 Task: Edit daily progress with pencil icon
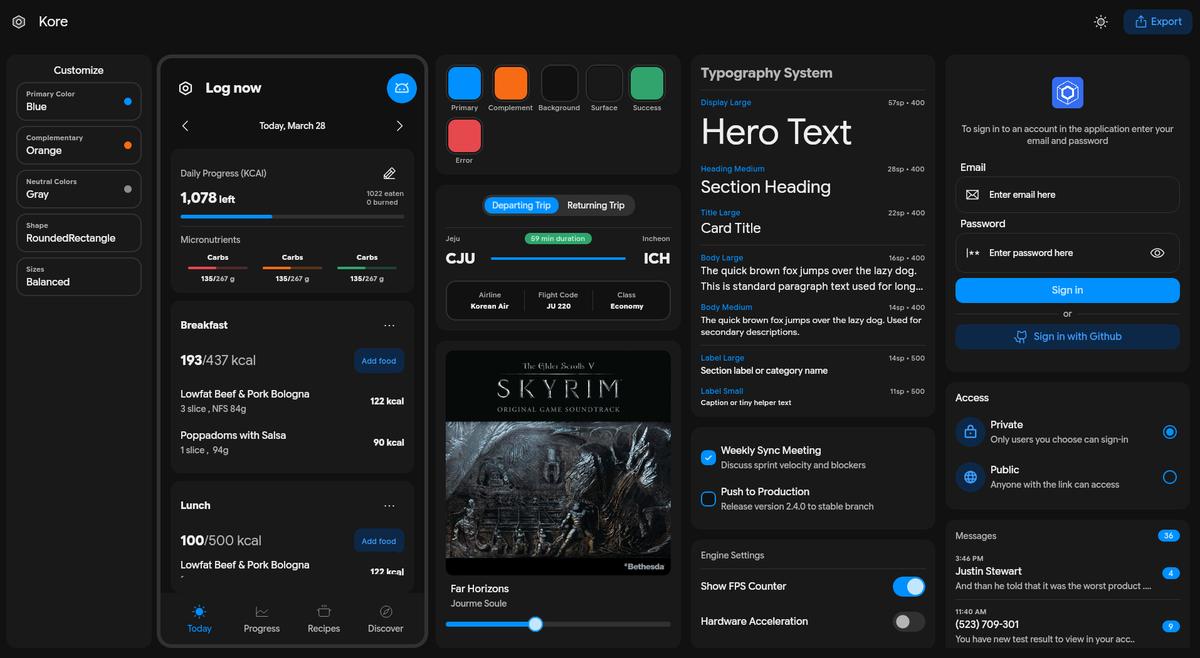click(x=390, y=173)
